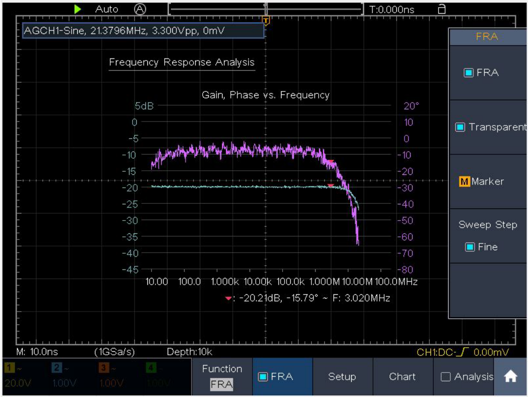Enable the Analysis checkbox
This screenshot has height=397, width=529.
(x=446, y=377)
